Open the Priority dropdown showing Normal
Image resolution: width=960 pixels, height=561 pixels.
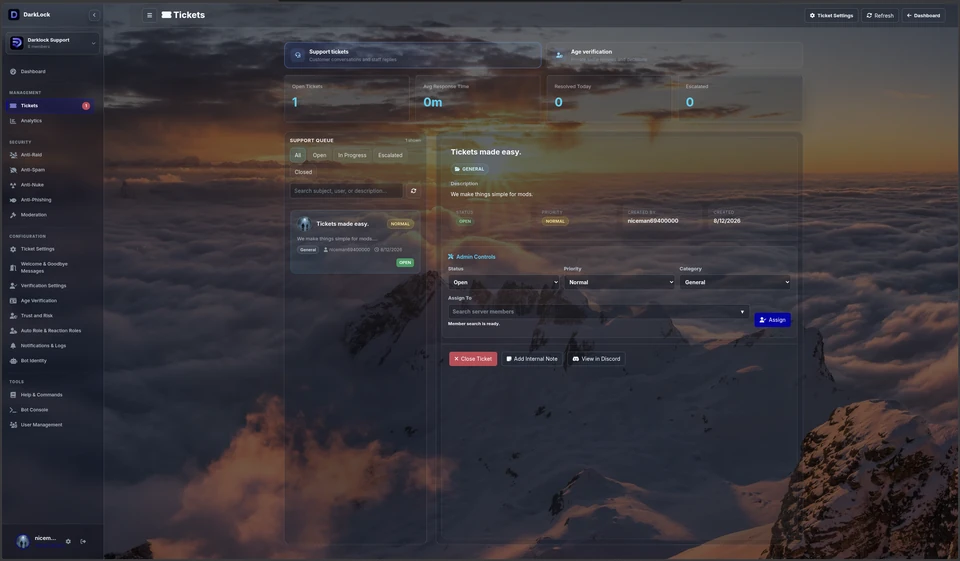(x=619, y=282)
